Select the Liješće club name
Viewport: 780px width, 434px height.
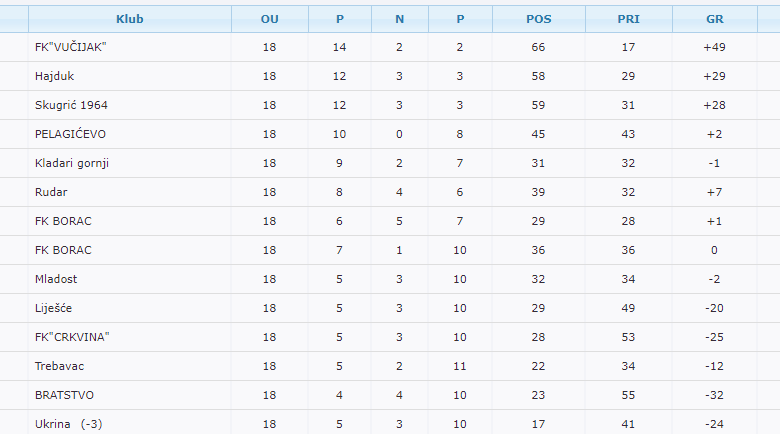[55, 308]
